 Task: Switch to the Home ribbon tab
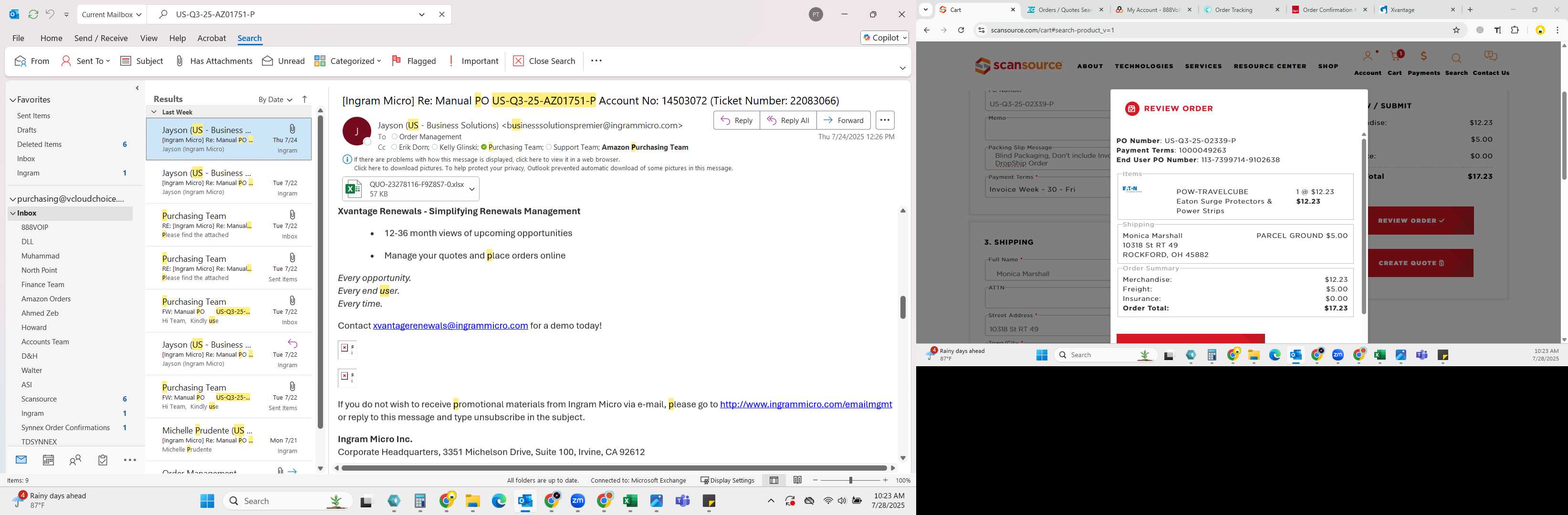pyautogui.click(x=51, y=38)
